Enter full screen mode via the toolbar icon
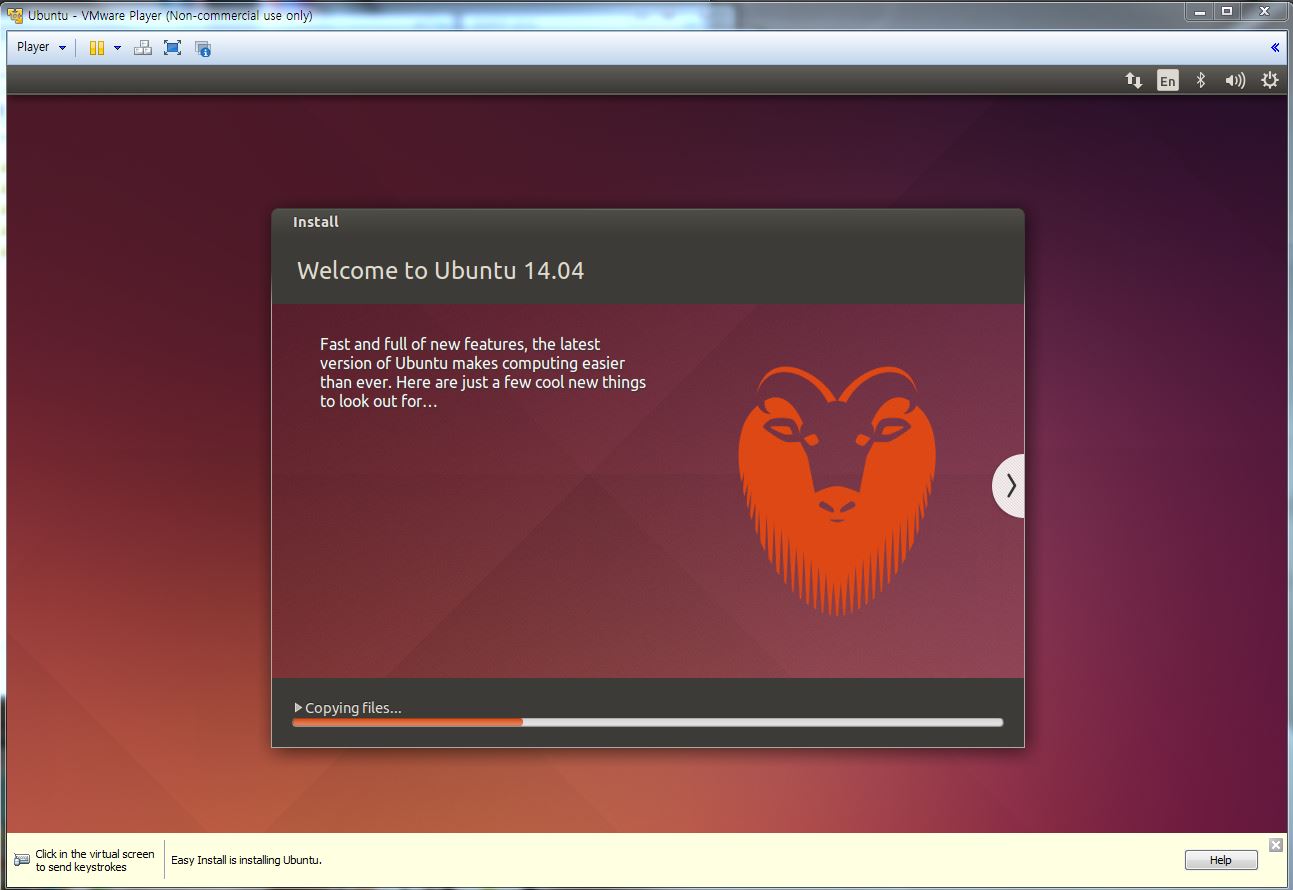1293x890 pixels. pos(173,47)
